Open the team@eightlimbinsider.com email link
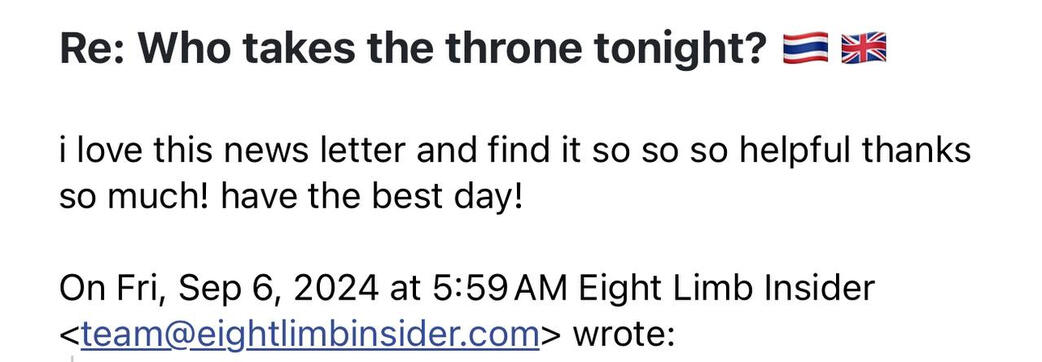This screenshot has width=1042, height=362. 310,334
